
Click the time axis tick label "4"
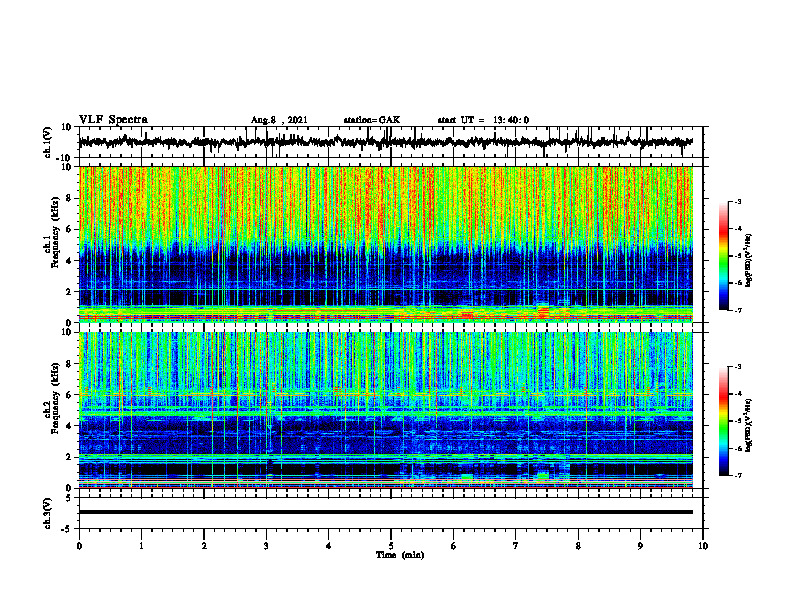point(328,546)
